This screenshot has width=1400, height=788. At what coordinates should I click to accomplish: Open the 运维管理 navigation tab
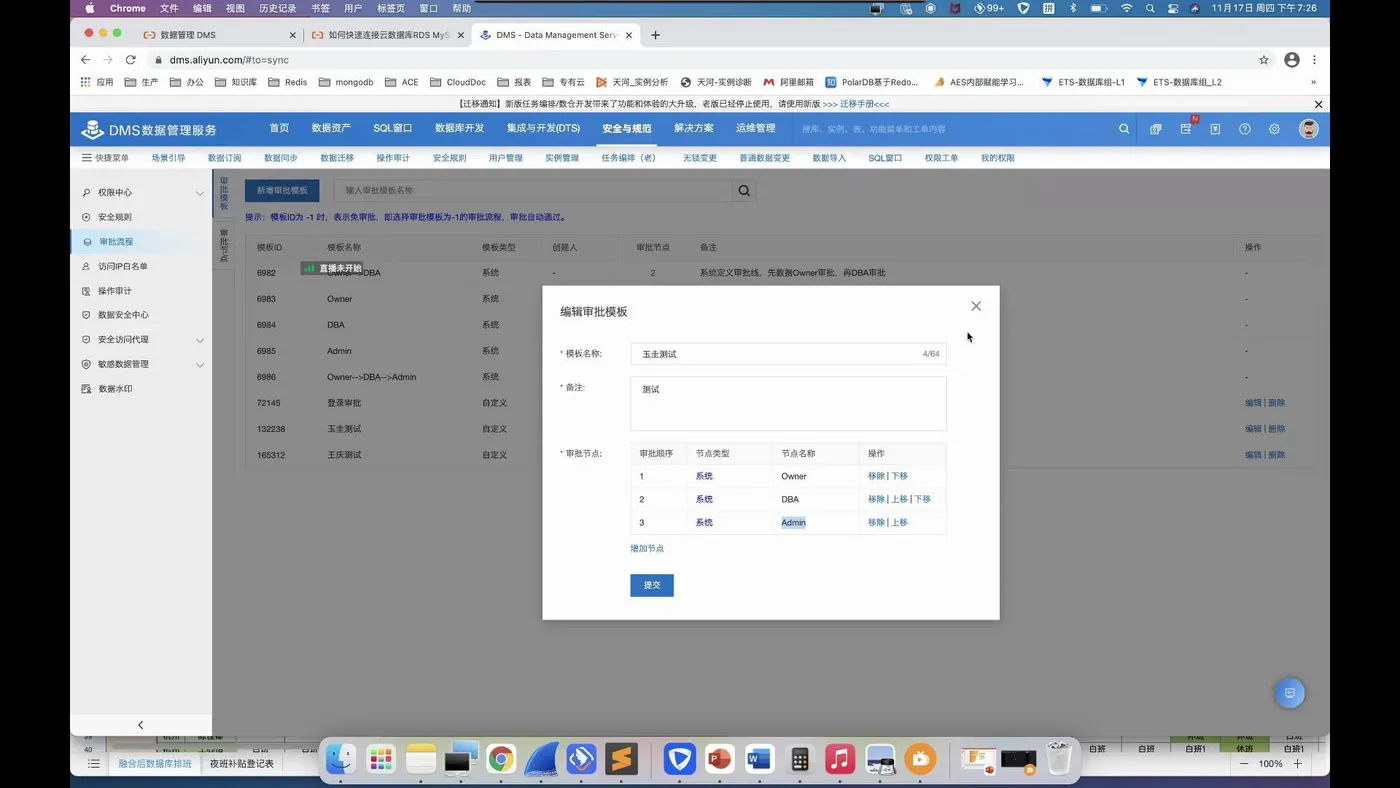click(x=755, y=128)
